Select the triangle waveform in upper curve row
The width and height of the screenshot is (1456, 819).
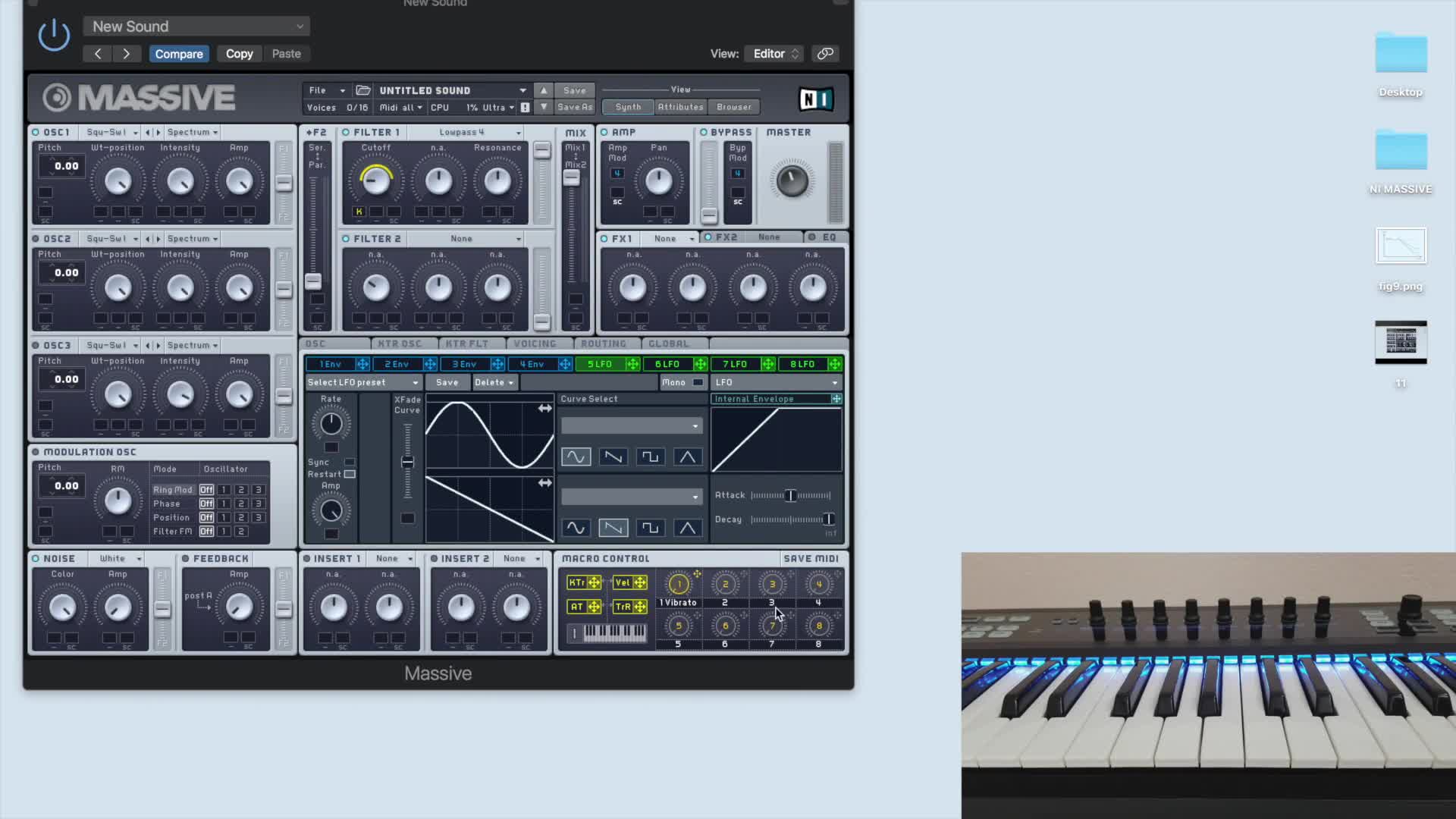pyautogui.click(x=687, y=457)
